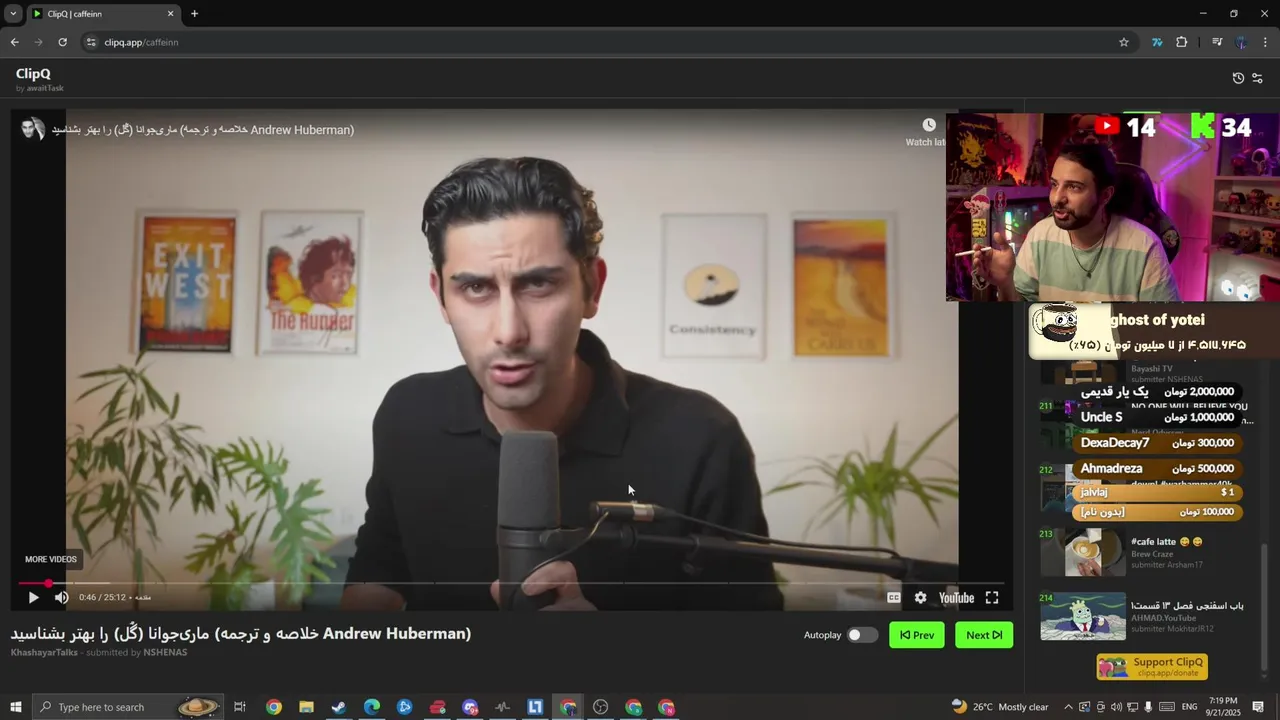View site information icon in the address bar
Image resolution: width=1280 pixels, height=720 pixels.
tap(91, 42)
